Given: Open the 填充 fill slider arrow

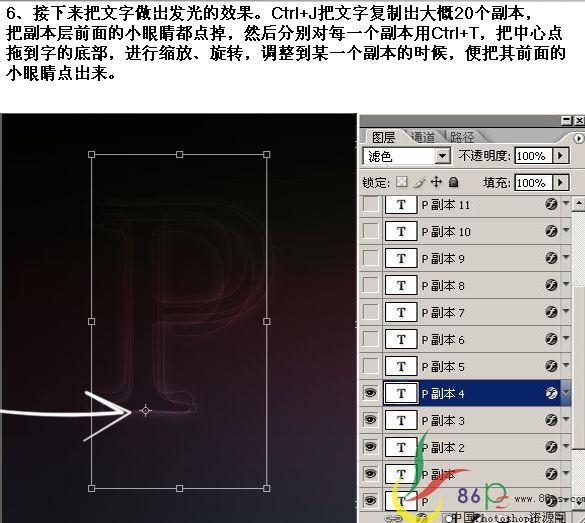Looking at the screenshot, I should point(561,182).
